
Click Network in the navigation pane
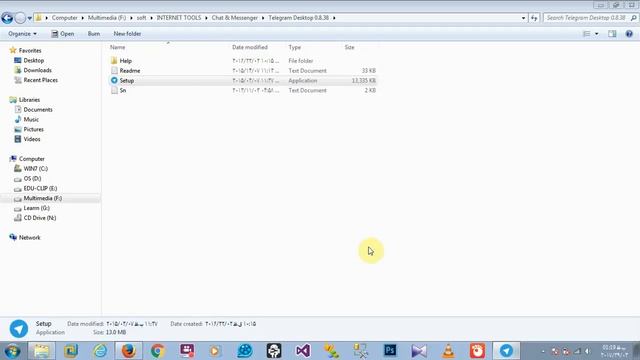tap(29, 238)
